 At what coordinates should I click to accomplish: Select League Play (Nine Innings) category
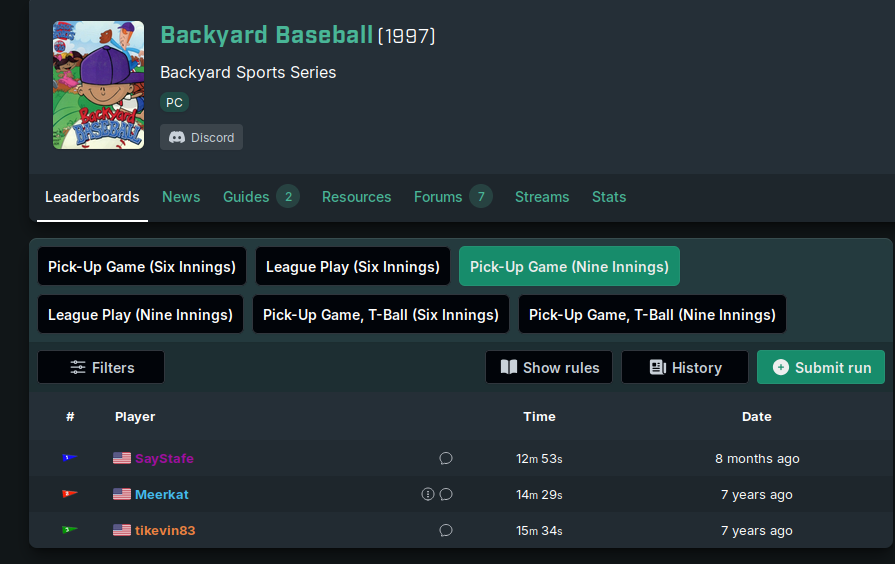(x=140, y=315)
